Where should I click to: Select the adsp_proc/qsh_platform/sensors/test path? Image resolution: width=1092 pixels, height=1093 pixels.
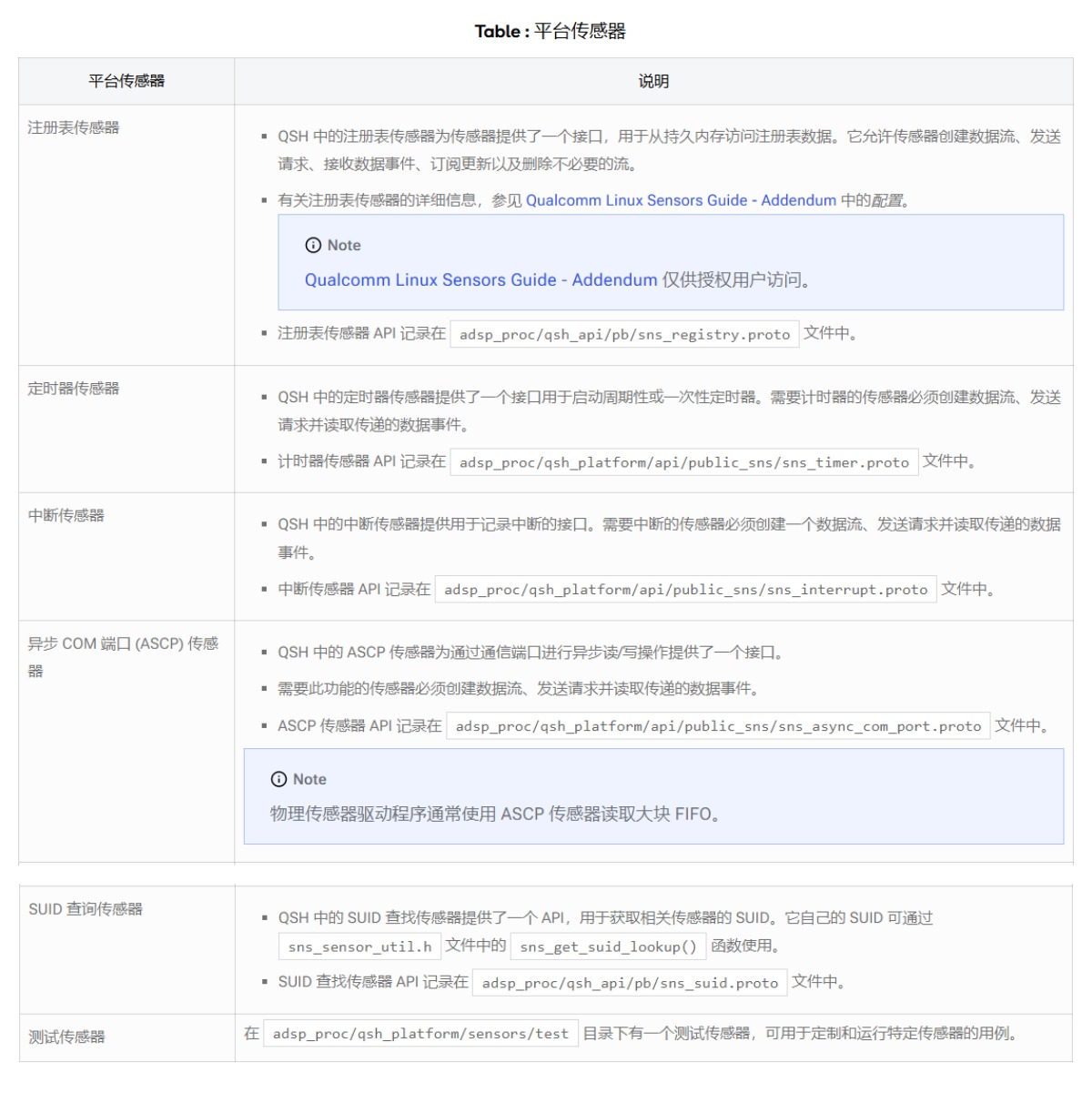point(420,1034)
